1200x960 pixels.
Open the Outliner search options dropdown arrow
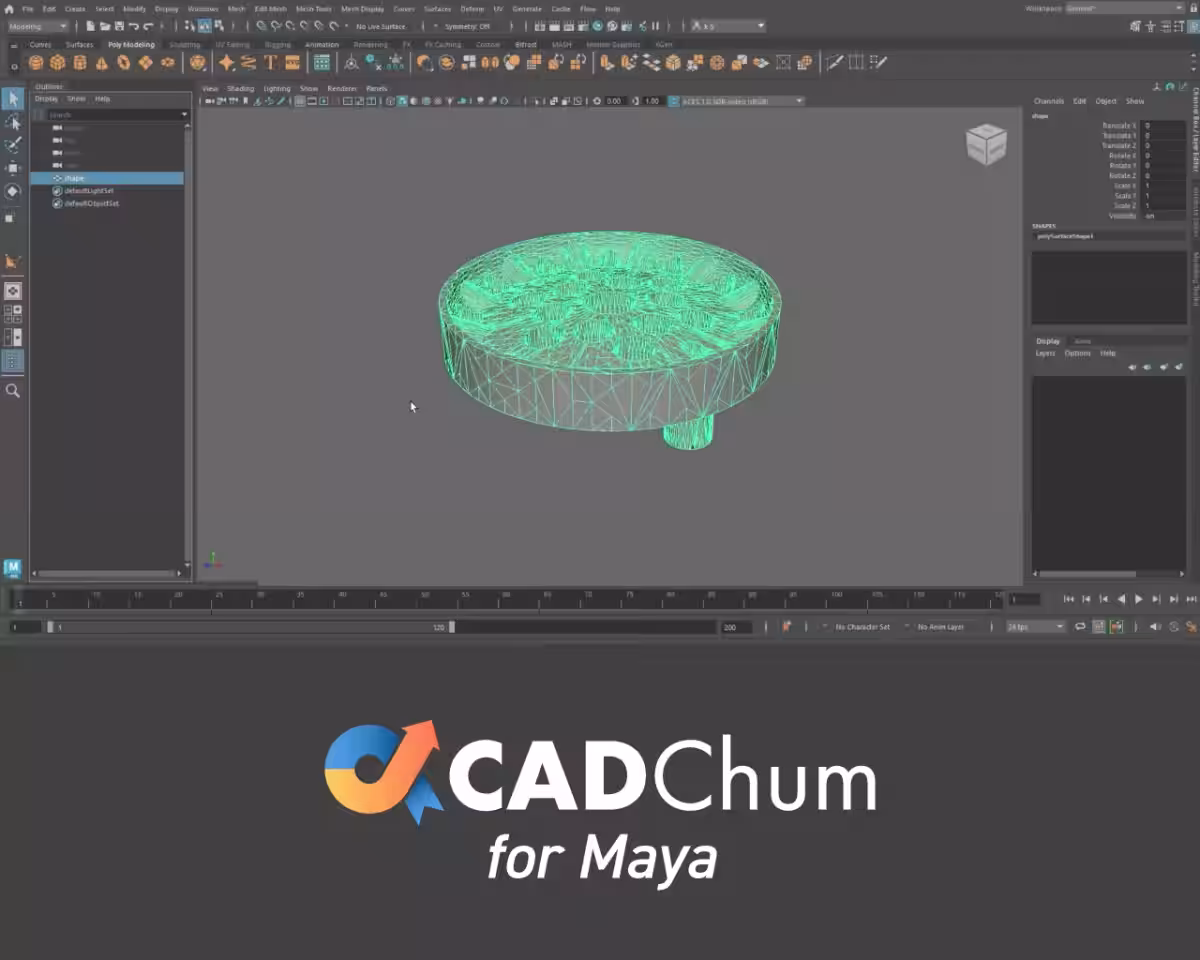(185, 115)
